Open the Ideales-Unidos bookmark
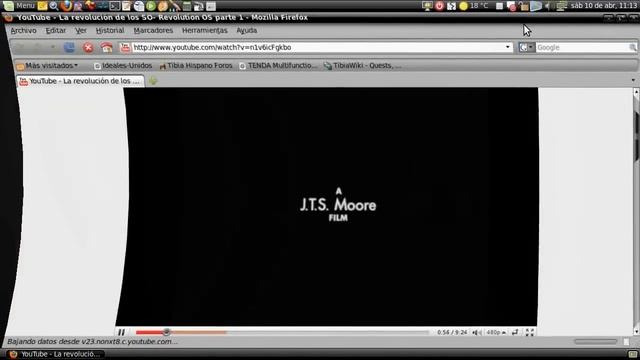 point(123,66)
